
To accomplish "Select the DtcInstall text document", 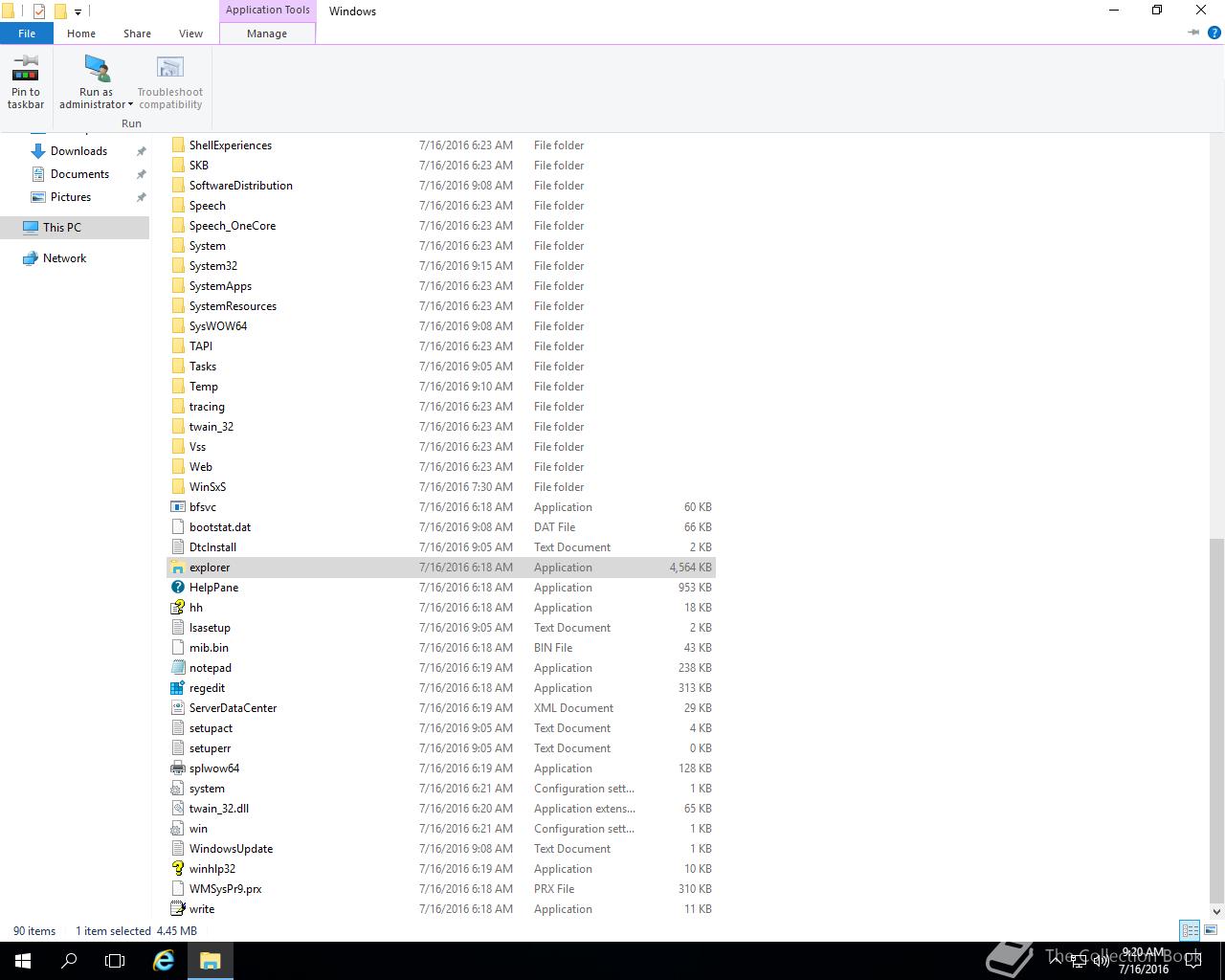I will pyautogui.click(x=441, y=547).
